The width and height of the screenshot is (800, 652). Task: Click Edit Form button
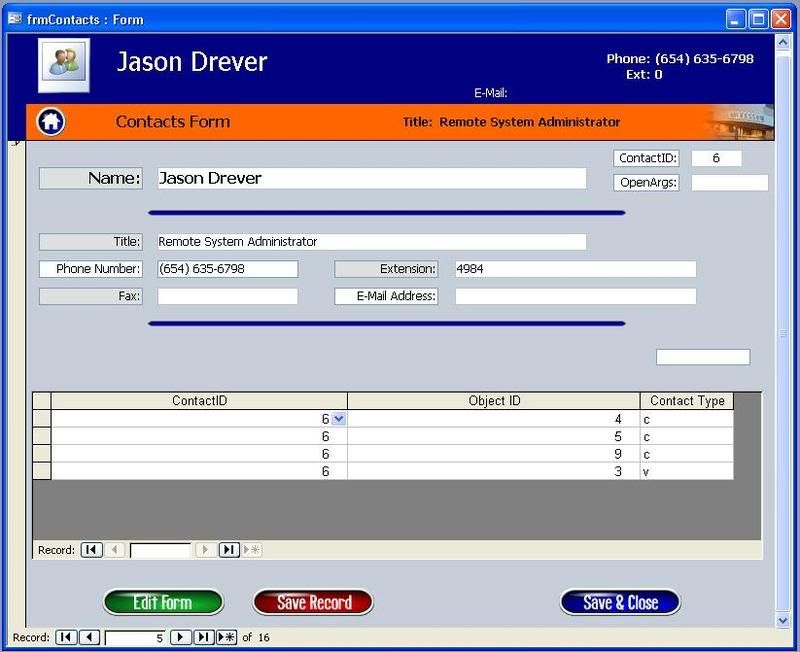[163, 603]
